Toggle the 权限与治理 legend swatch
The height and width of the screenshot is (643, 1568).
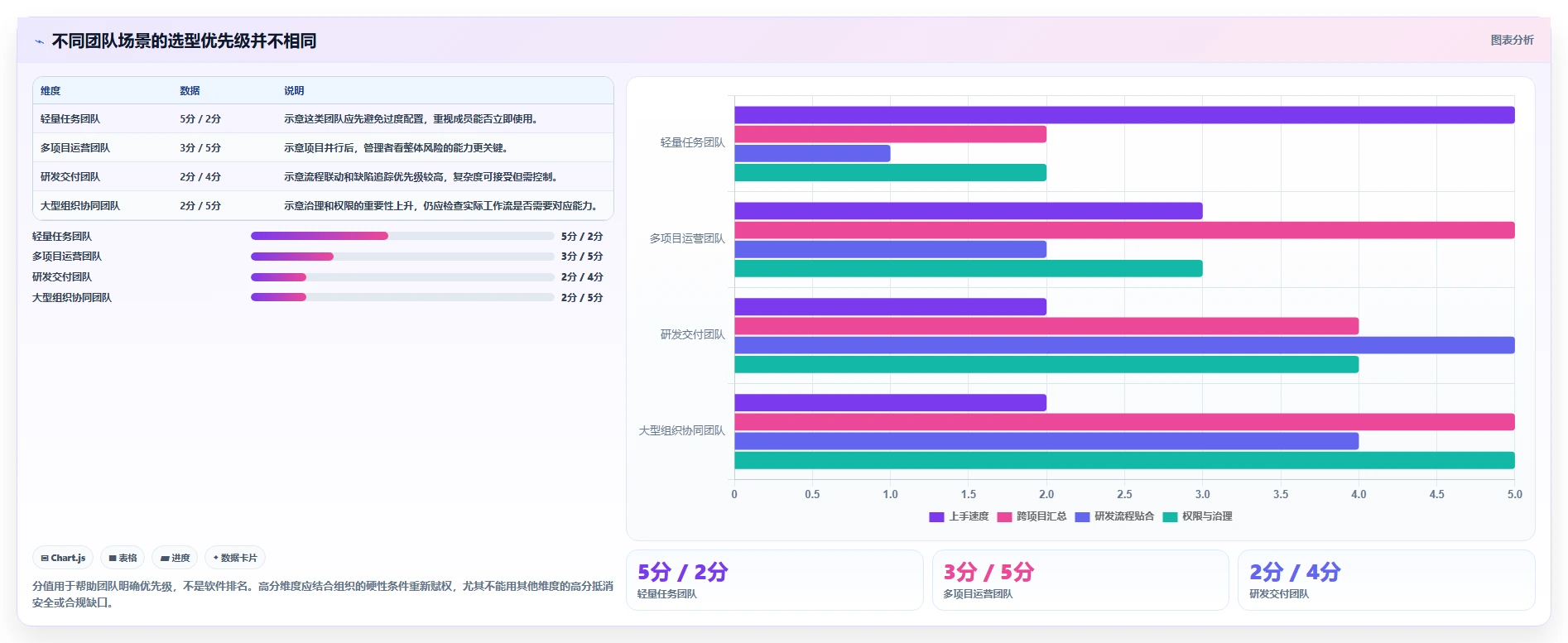coord(1170,517)
